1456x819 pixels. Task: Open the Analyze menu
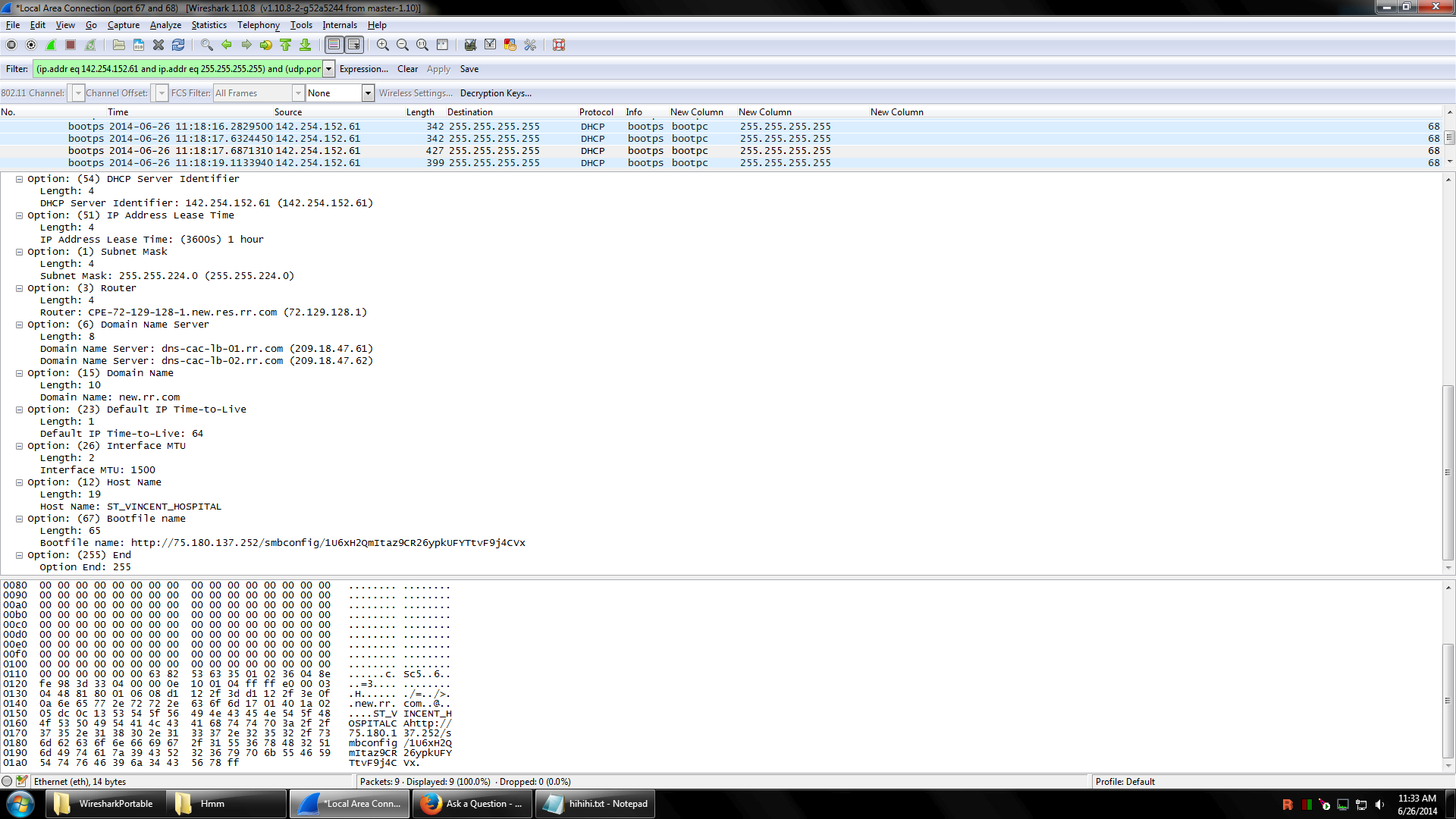tap(165, 25)
